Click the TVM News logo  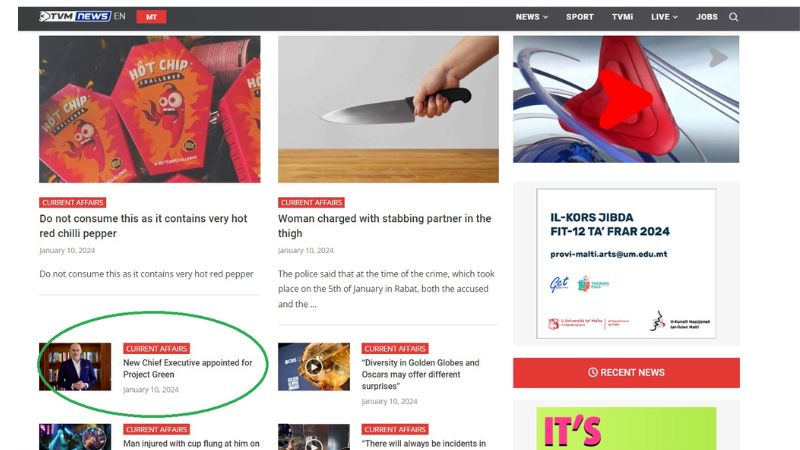coord(75,16)
